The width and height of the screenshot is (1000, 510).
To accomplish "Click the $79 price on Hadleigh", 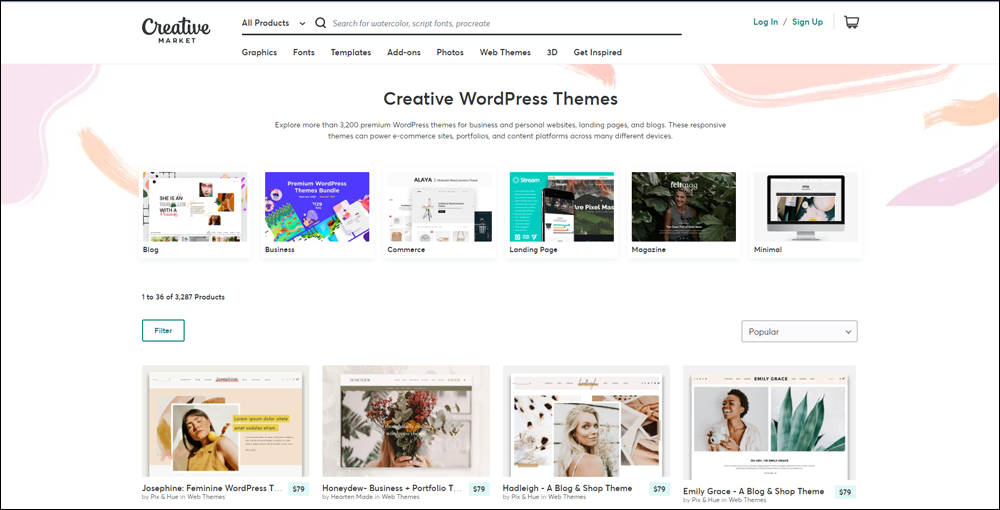I will pyautogui.click(x=659, y=489).
